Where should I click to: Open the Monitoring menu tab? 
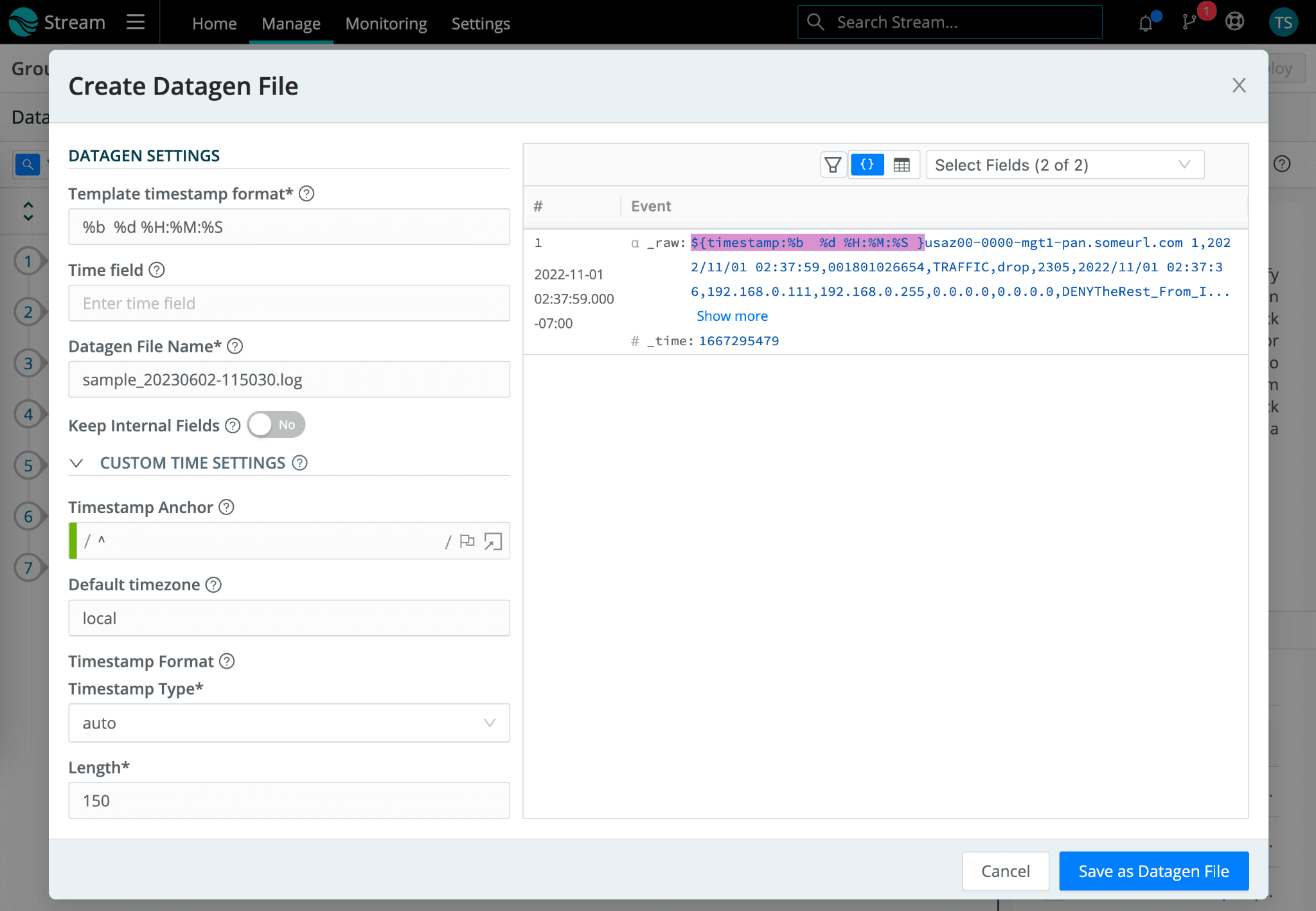point(386,24)
